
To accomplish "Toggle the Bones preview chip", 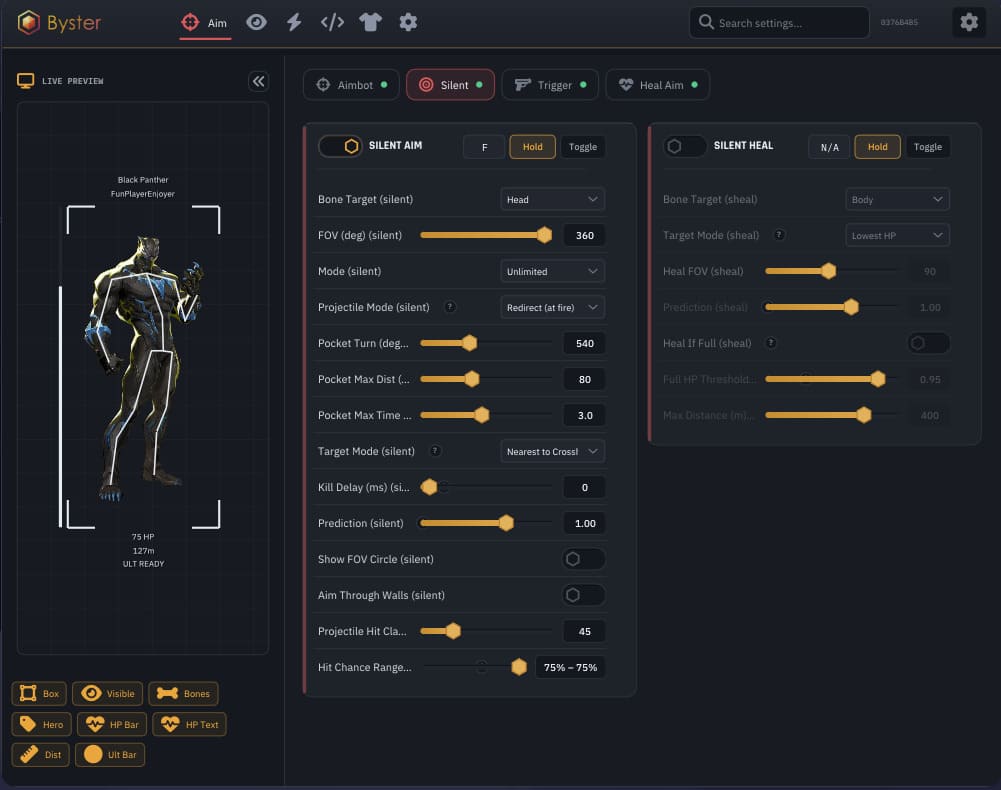I will (x=183, y=694).
